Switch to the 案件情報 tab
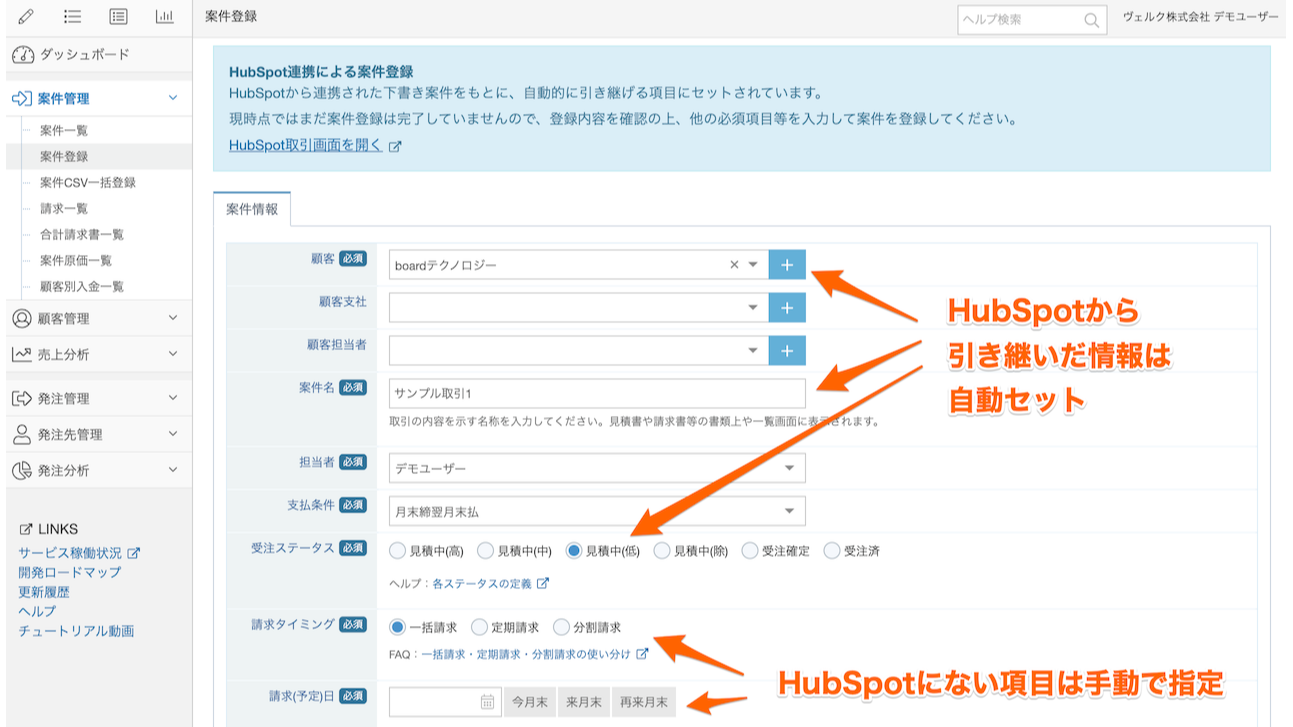1293x727 pixels. pos(252,210)
